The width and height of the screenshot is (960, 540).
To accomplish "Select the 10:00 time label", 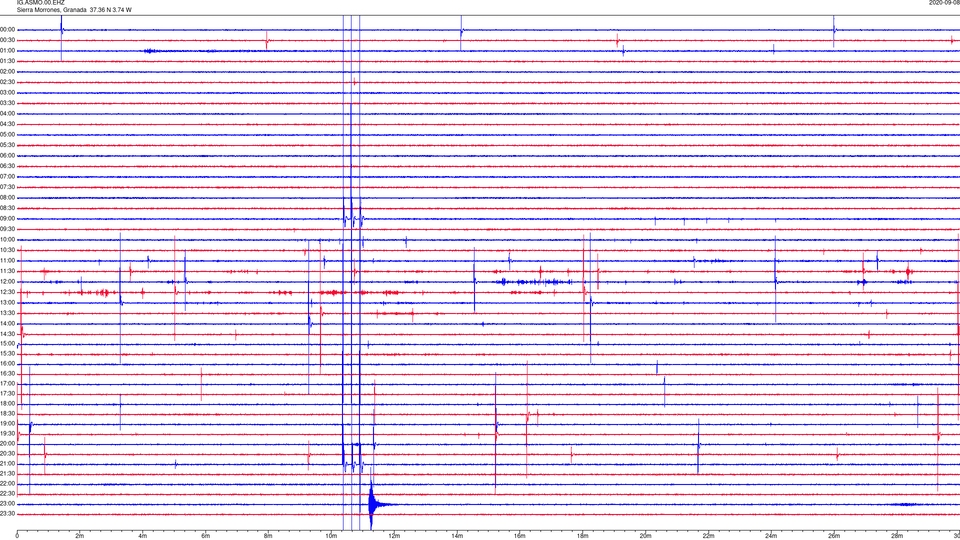I will pyautogui.click(x=8, y=240).
